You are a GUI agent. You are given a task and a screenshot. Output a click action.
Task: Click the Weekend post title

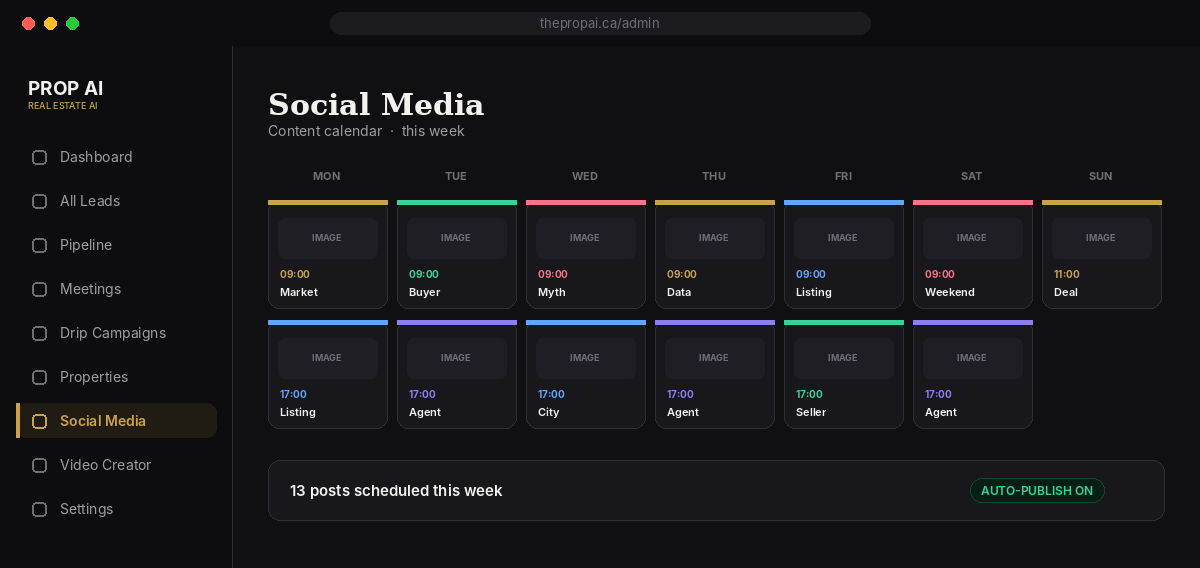point(950,292)
